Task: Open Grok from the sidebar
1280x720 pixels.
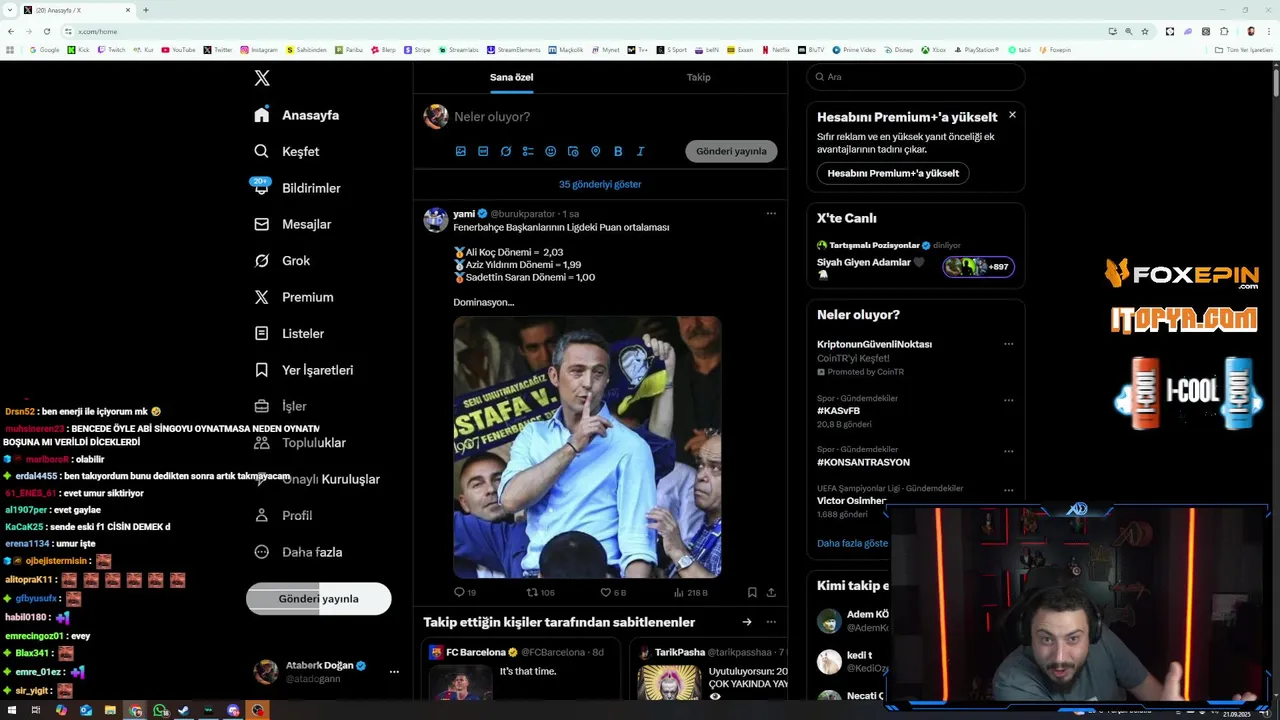Action: pyautogui.click(x=281, y=260)
